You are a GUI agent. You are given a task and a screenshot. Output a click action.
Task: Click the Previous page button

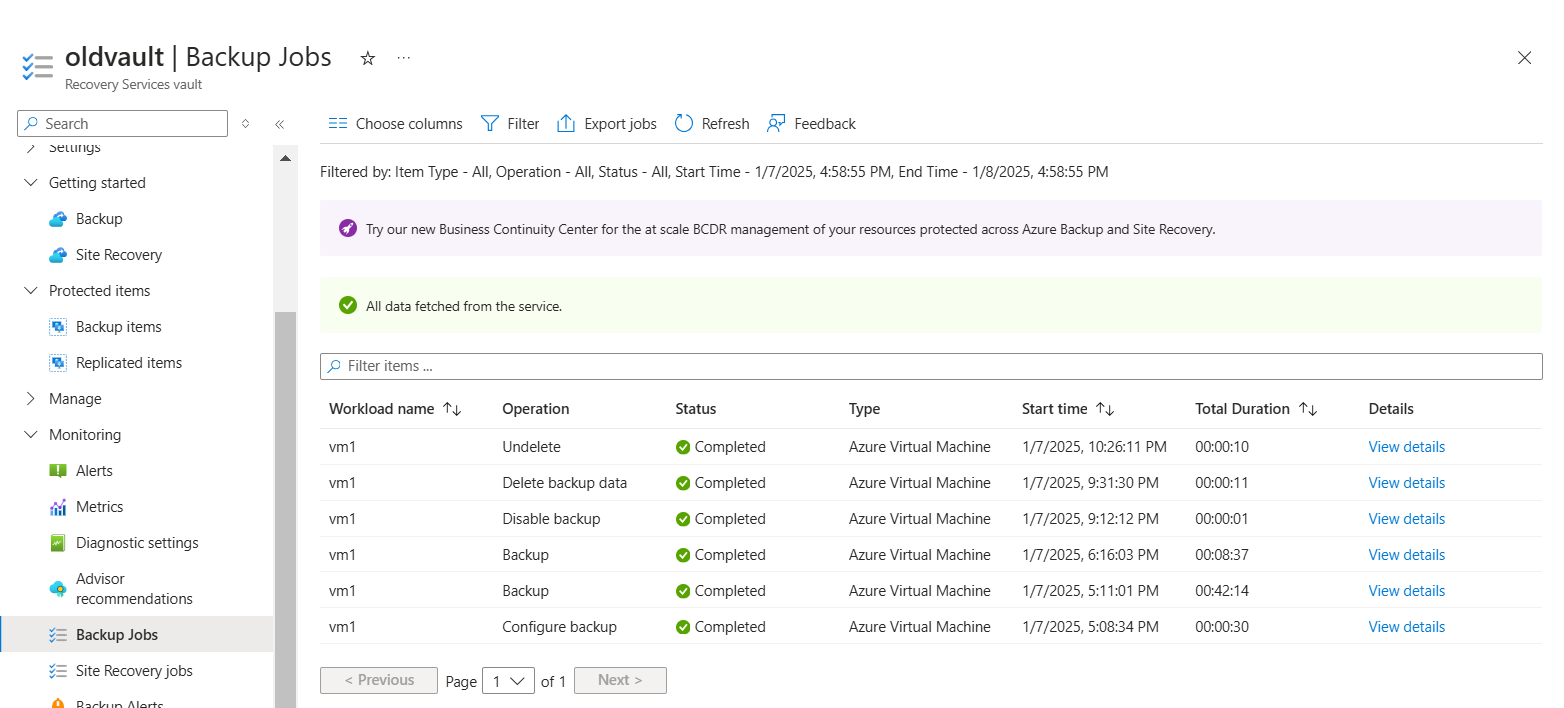(x=379, y=680)
